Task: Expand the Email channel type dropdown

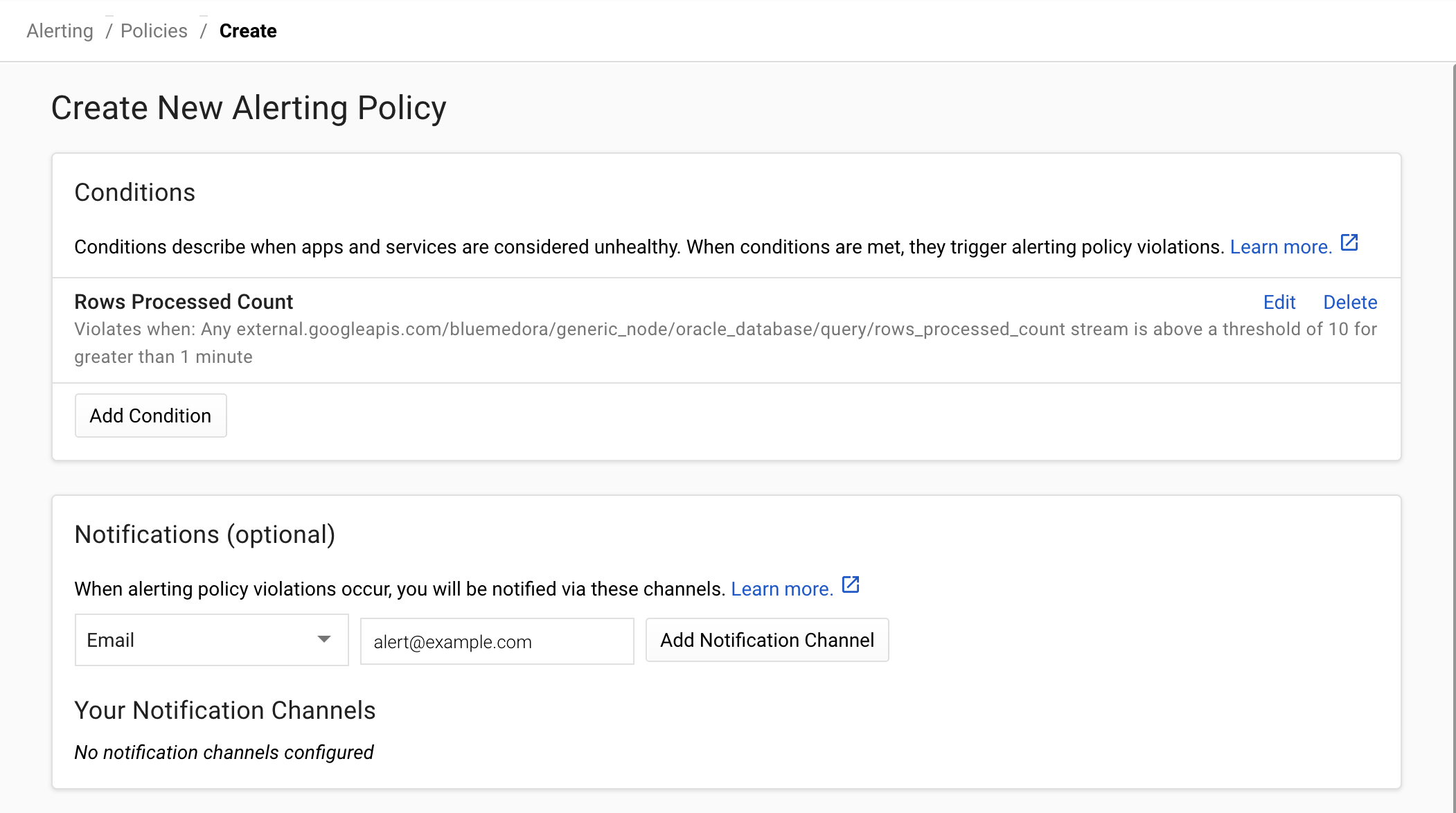Action: pos(211,640)
